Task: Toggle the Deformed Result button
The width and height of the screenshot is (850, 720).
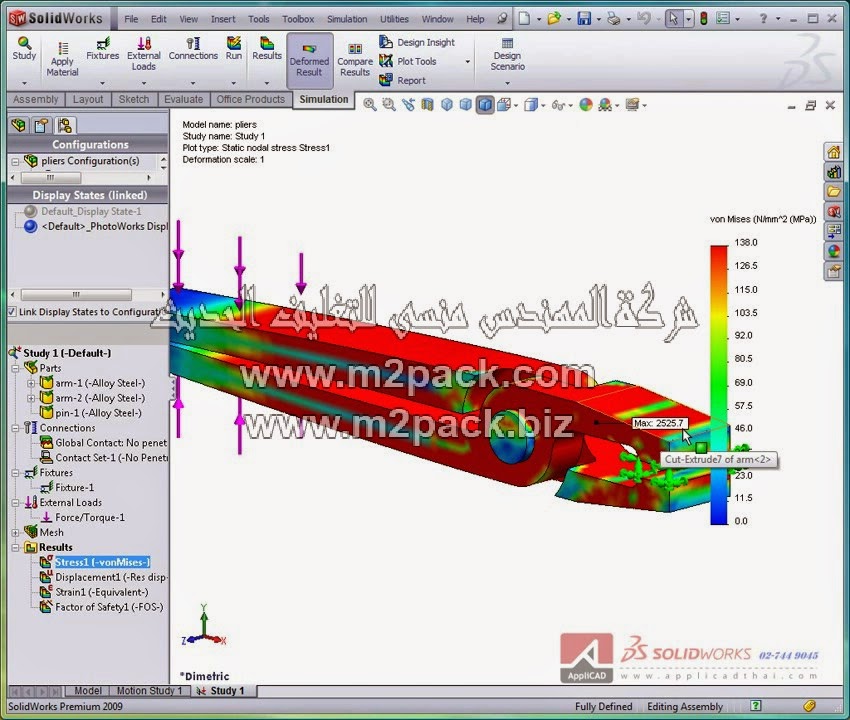Action: click(310, 61)
